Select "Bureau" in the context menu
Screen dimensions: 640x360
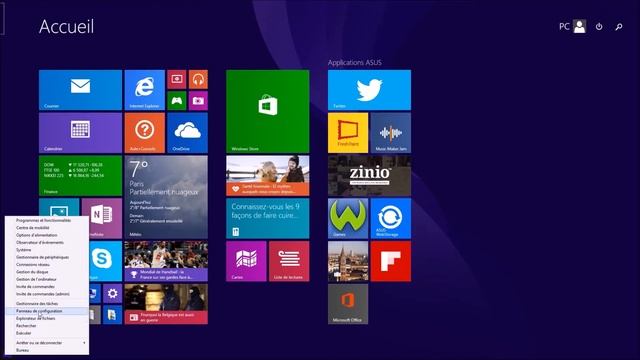pos(47,350)
